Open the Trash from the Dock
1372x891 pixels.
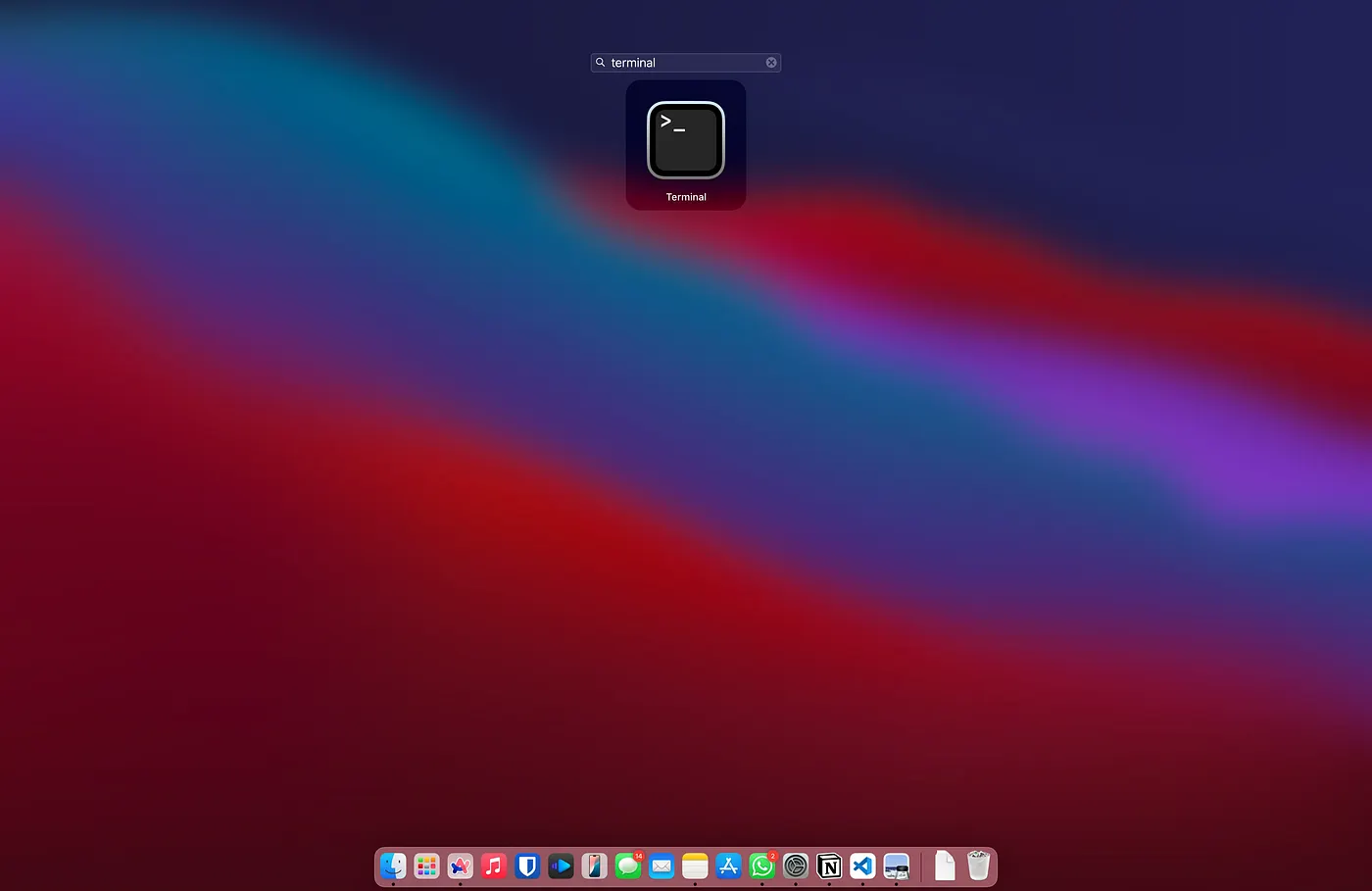click(978, 866)
